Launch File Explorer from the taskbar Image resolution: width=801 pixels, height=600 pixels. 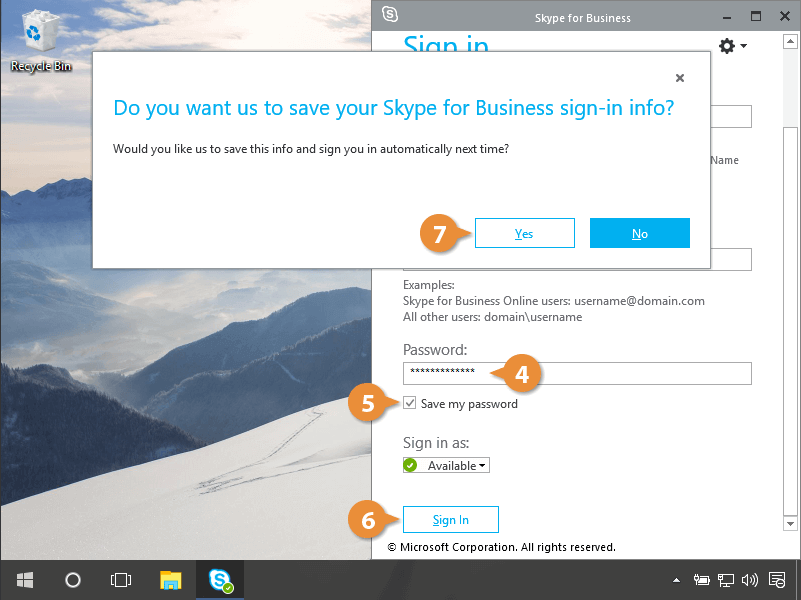click(171, 580)
